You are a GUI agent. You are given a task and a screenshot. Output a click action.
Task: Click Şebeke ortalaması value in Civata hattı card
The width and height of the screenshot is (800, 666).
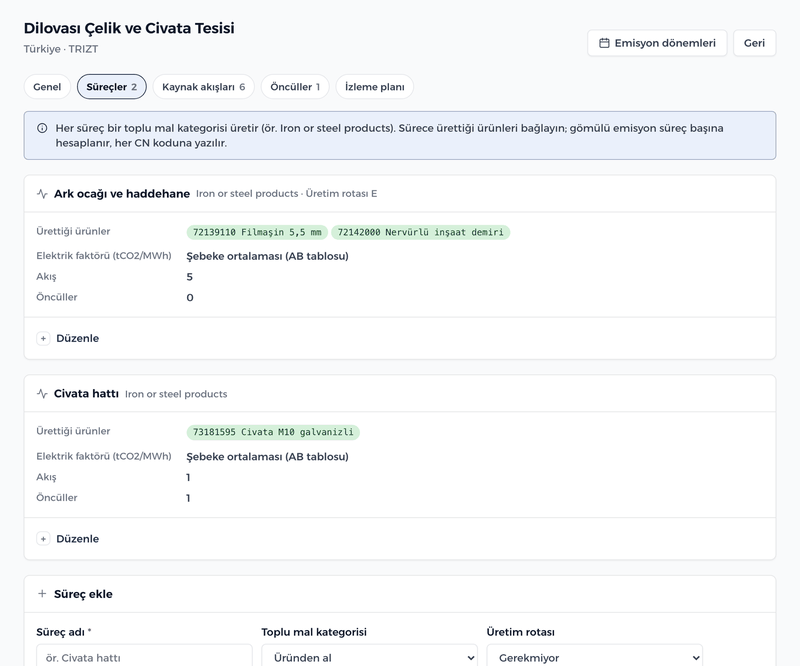pos(267,457)
